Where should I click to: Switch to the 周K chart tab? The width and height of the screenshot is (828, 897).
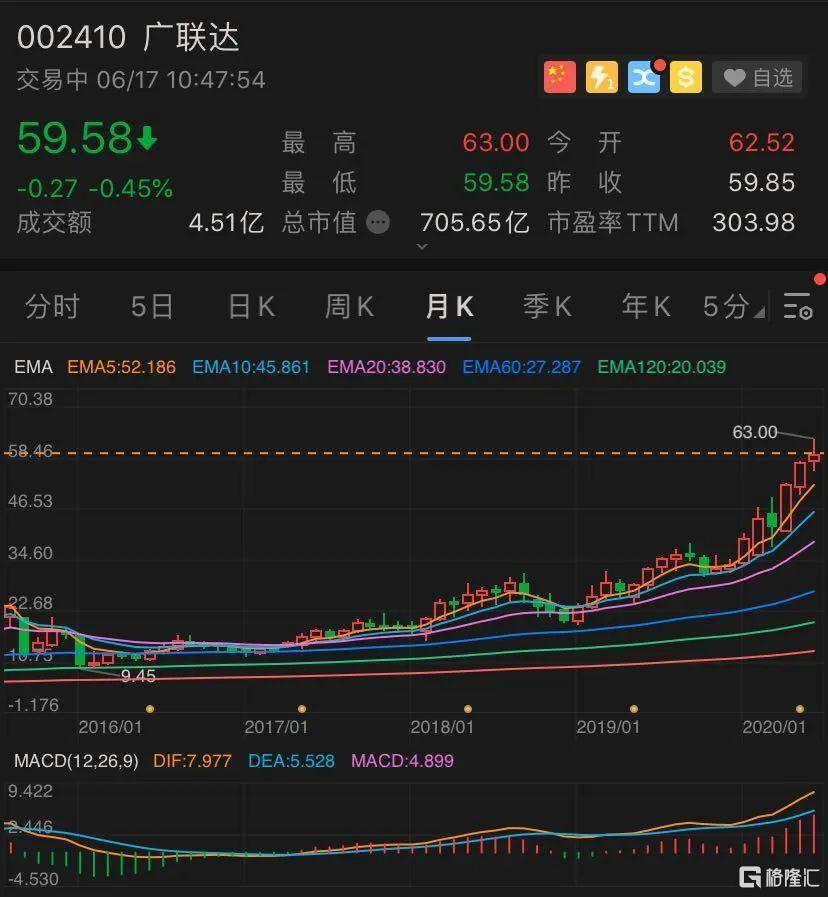350,307
